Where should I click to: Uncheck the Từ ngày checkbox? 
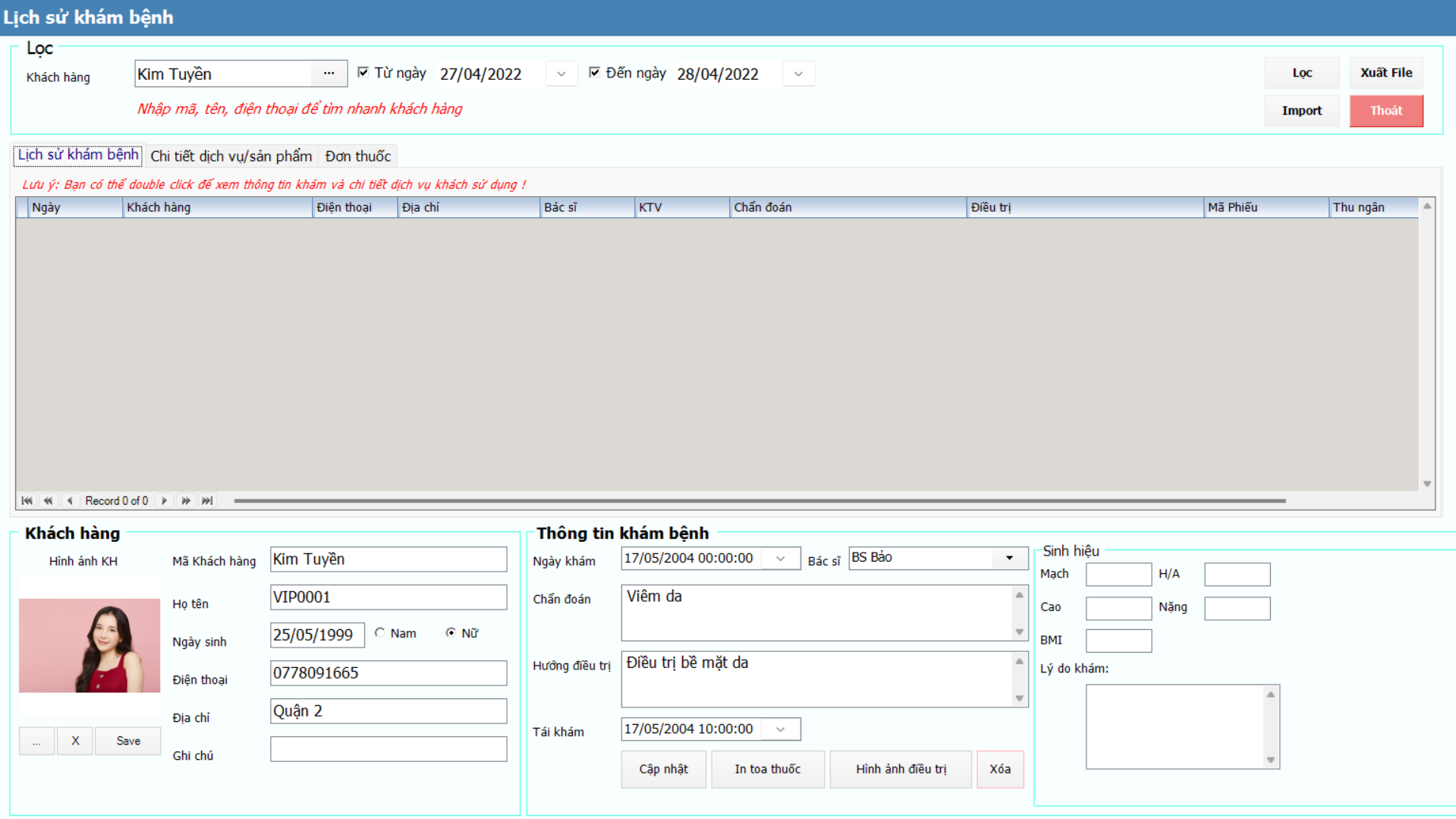(363, 72)
